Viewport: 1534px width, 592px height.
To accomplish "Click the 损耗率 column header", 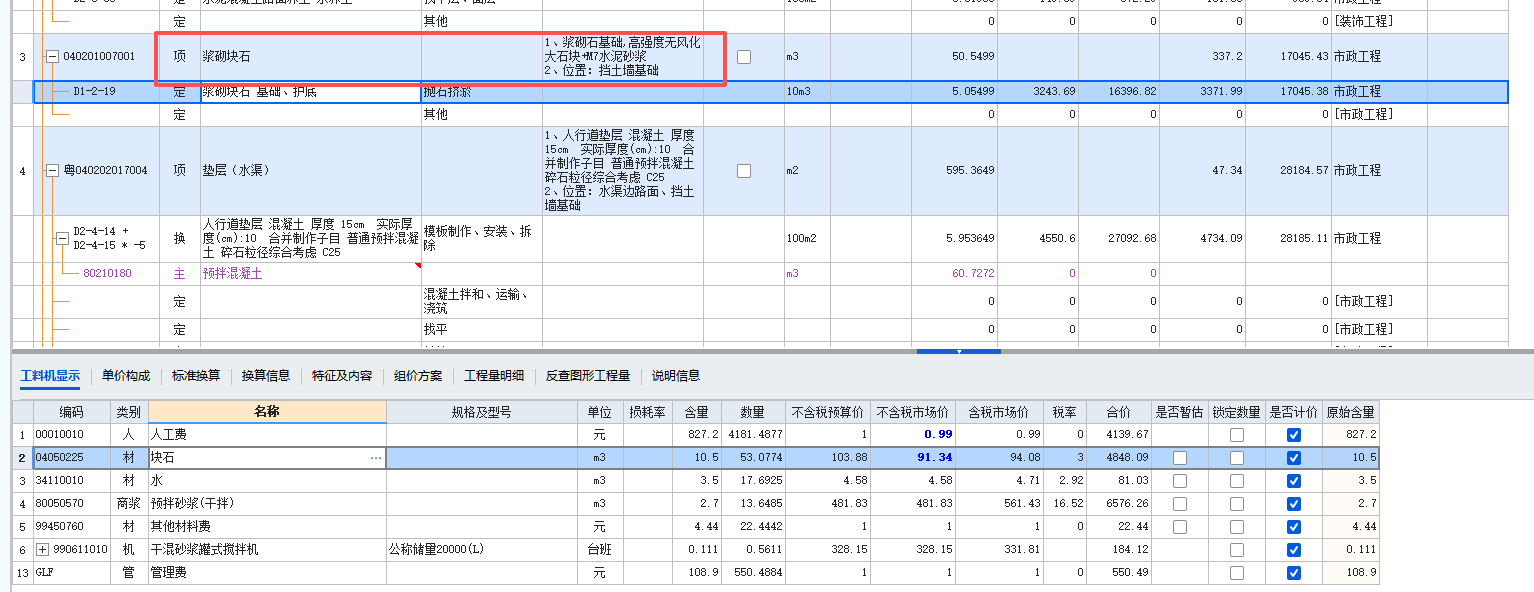I will tap(647, 412).
